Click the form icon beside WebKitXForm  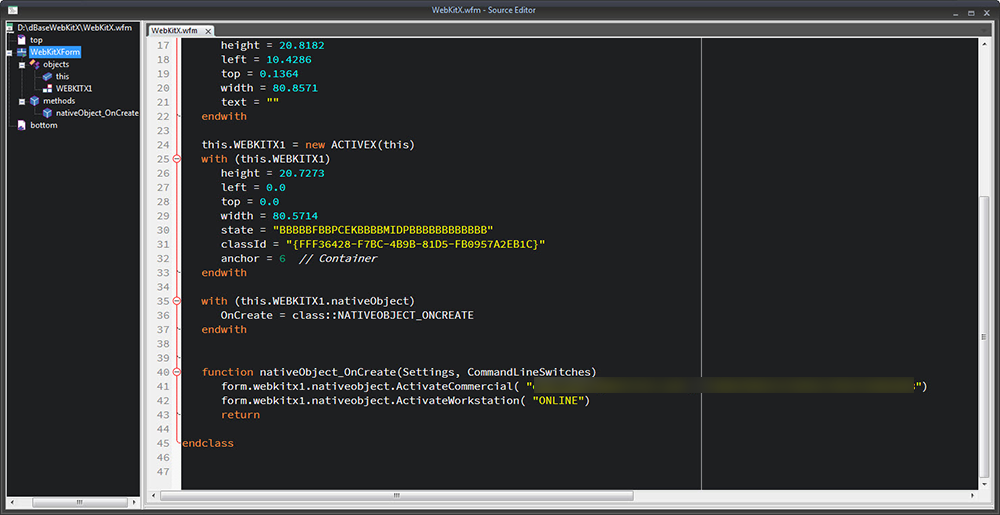(22, 52)
